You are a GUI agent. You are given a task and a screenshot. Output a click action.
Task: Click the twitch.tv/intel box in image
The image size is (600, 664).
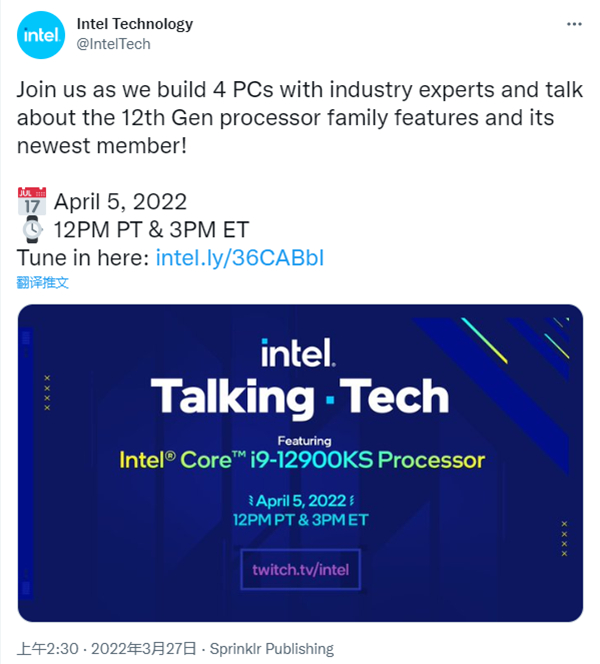pos(300,570)
